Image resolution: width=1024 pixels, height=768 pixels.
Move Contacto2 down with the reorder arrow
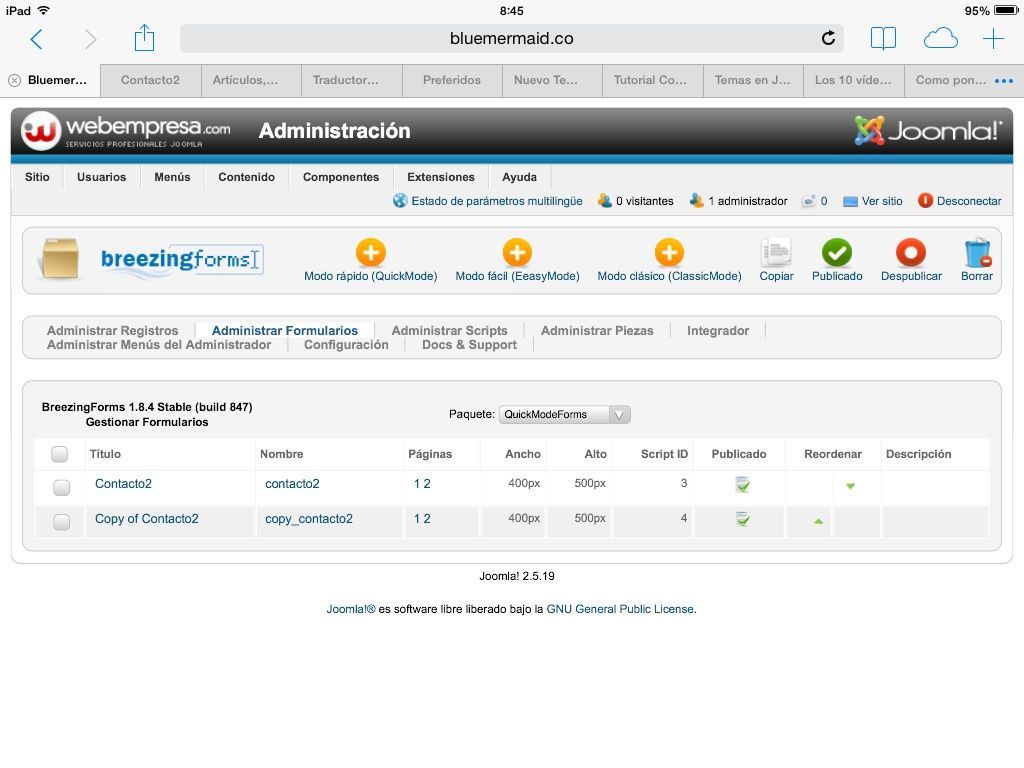coord(850,486)
